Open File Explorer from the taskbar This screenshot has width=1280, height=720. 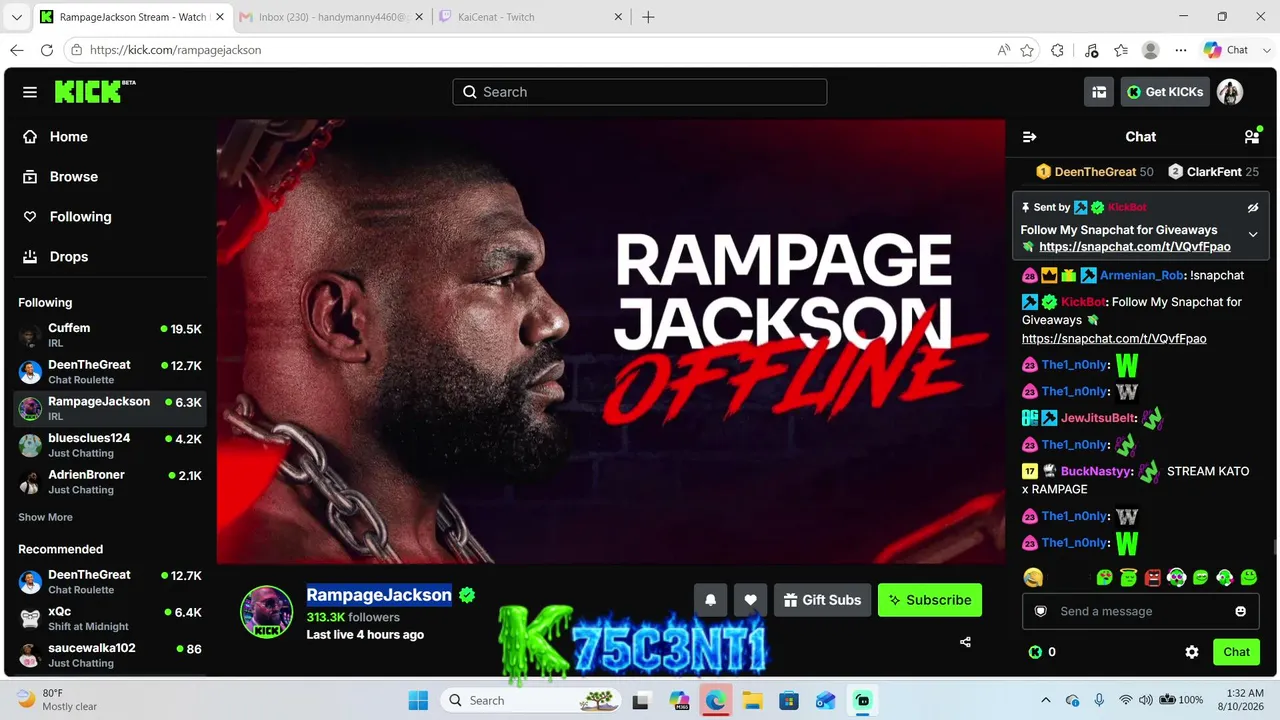(x=752, y=700)
